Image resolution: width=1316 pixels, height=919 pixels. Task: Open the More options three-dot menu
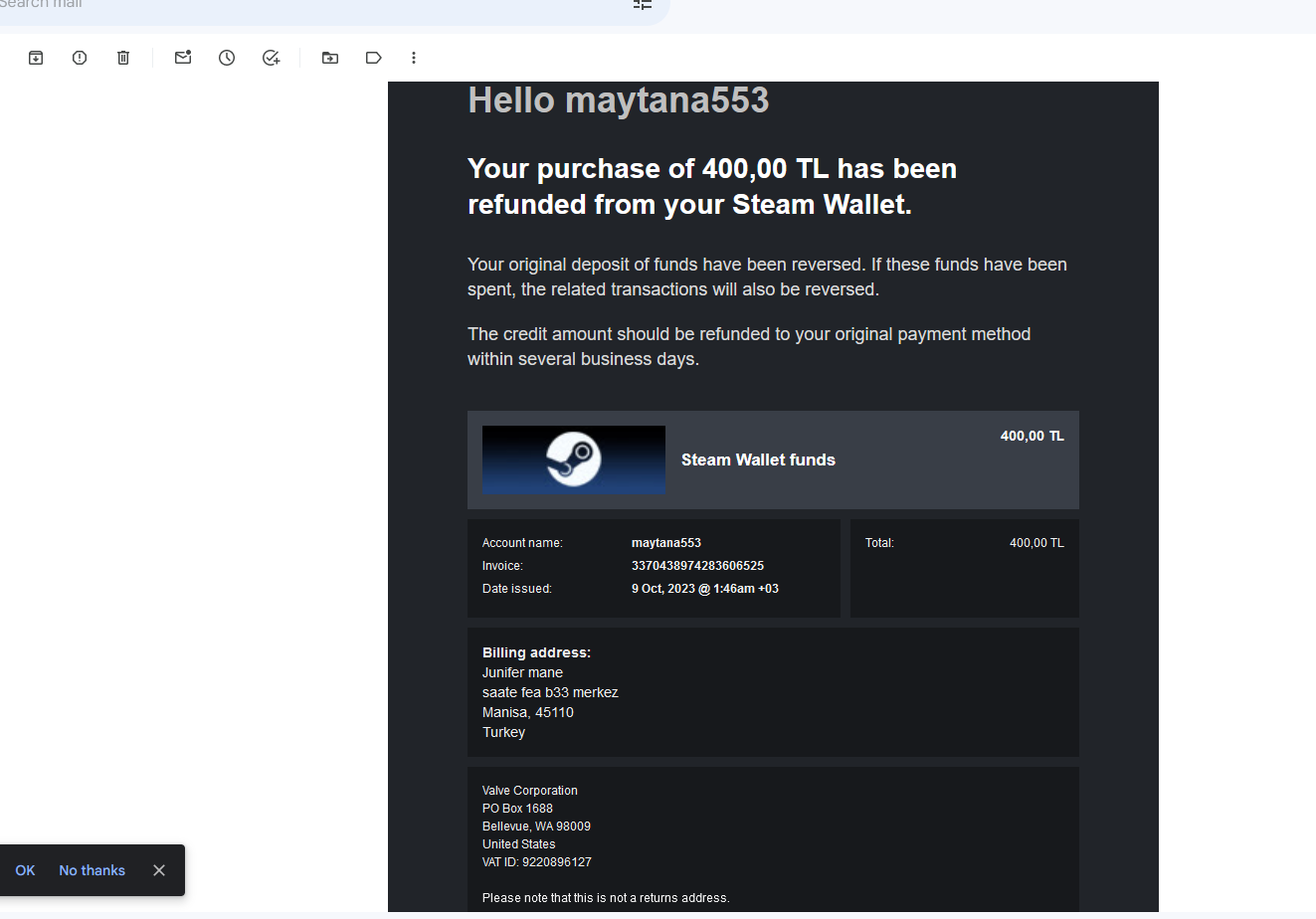coord(414,58)
